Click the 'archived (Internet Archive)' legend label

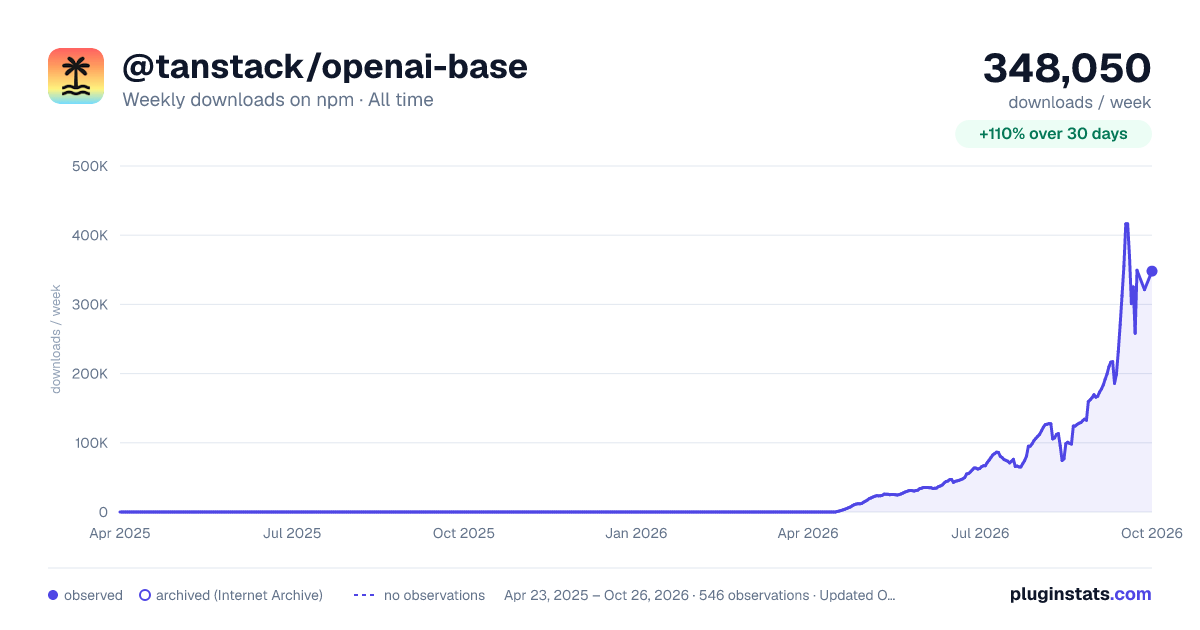pos(239,595)
